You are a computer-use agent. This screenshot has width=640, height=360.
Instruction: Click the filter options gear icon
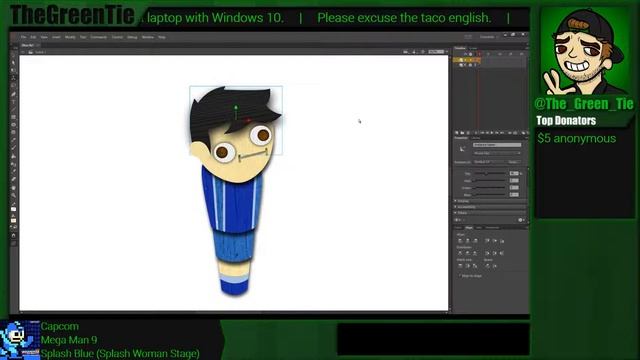coord(520,220)
